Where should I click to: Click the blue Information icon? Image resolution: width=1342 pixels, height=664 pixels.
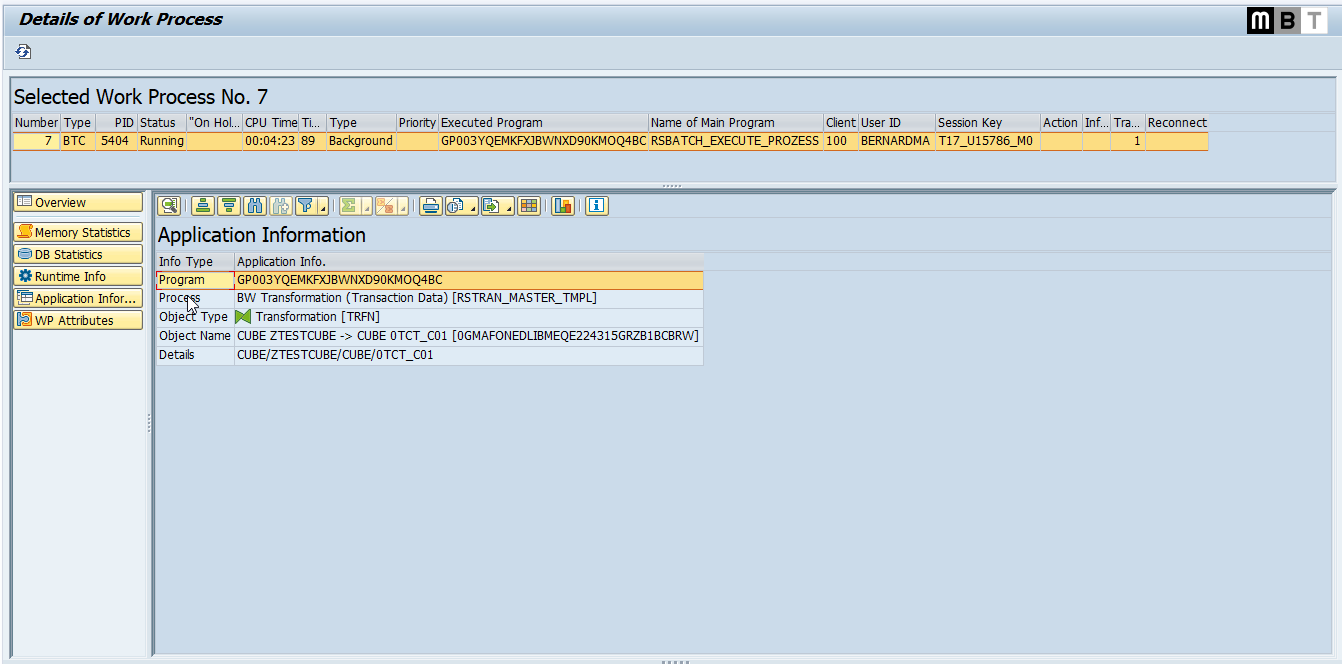click(x=597, y=206)
